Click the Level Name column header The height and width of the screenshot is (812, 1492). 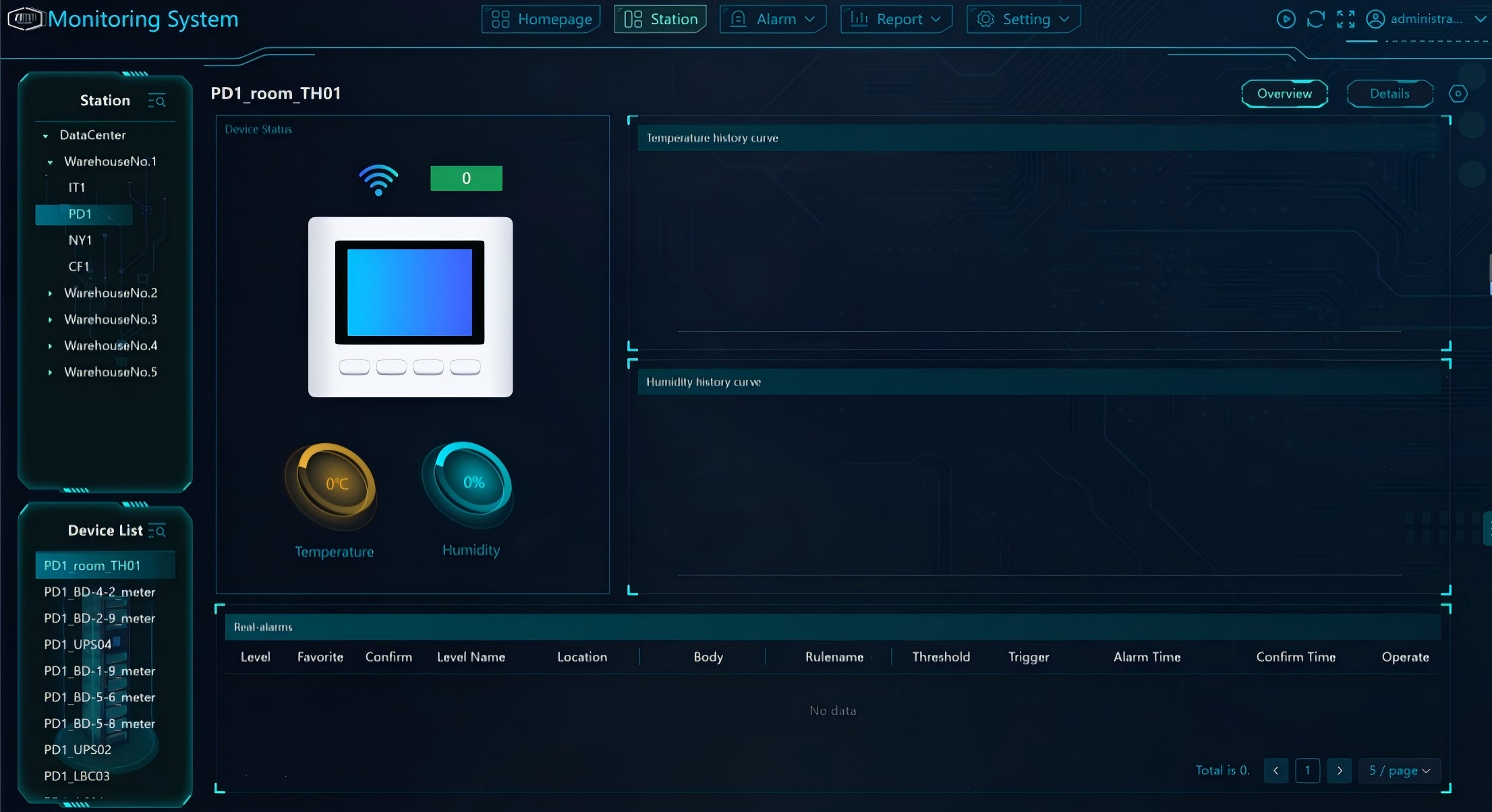471,657
